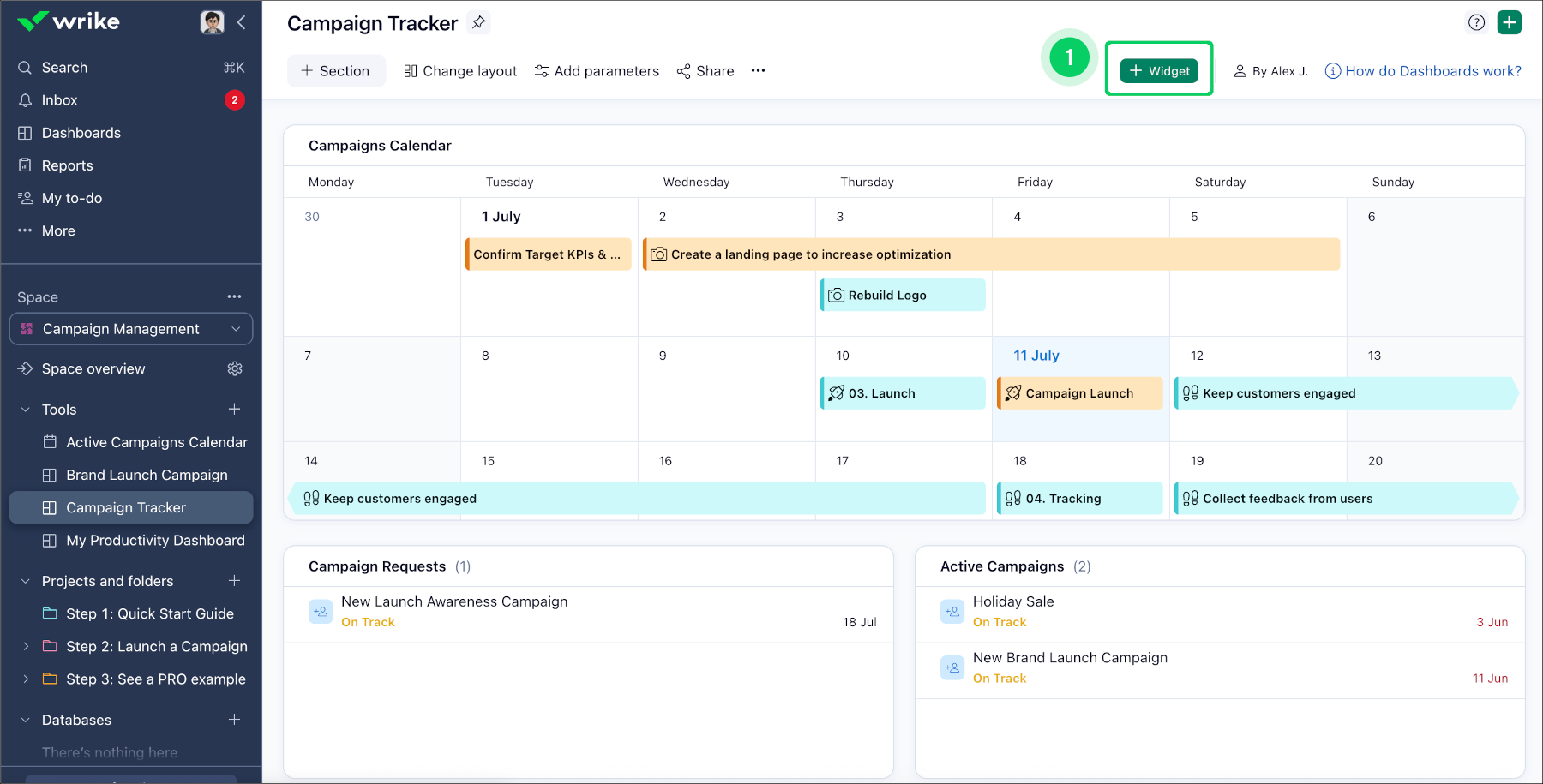
Task: Open the help question mark icon
Action: tap(1476, 22)
